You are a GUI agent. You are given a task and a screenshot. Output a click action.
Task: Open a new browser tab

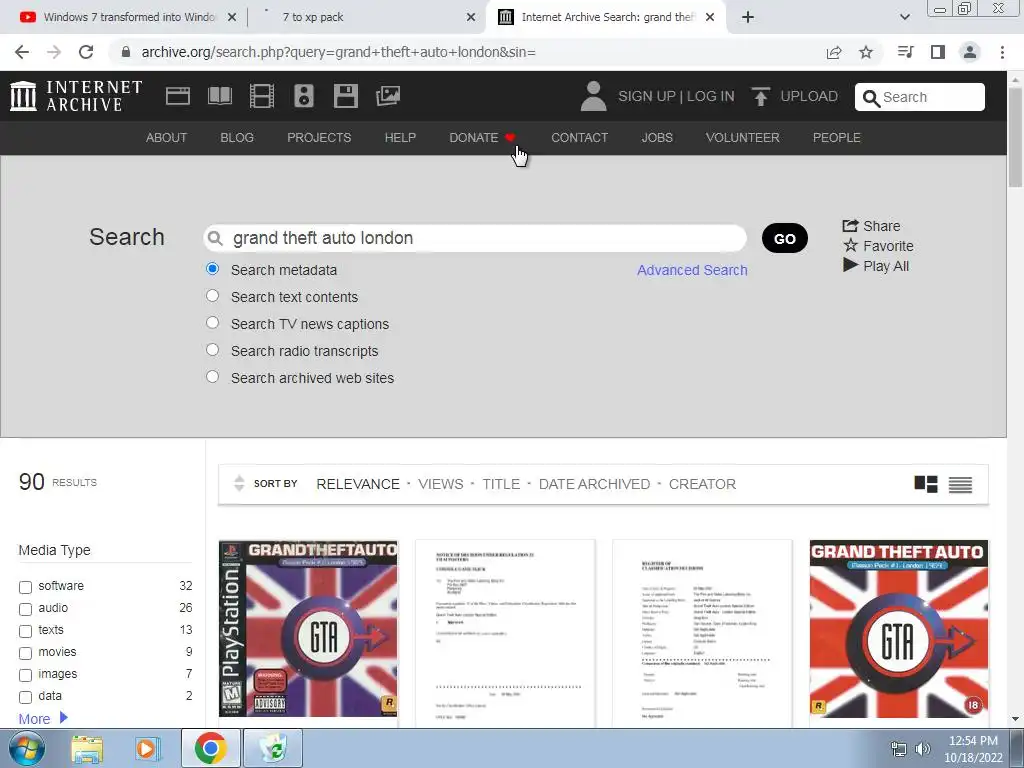pos(748,17)
